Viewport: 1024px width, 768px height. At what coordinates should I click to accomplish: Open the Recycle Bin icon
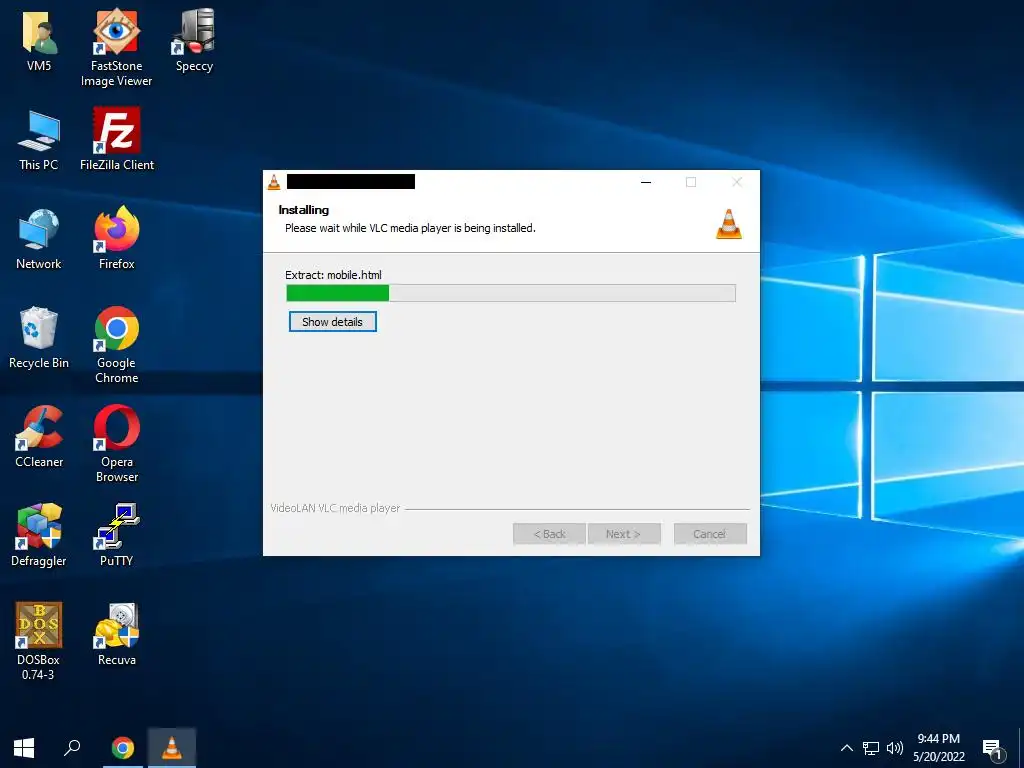coord(39,338)
